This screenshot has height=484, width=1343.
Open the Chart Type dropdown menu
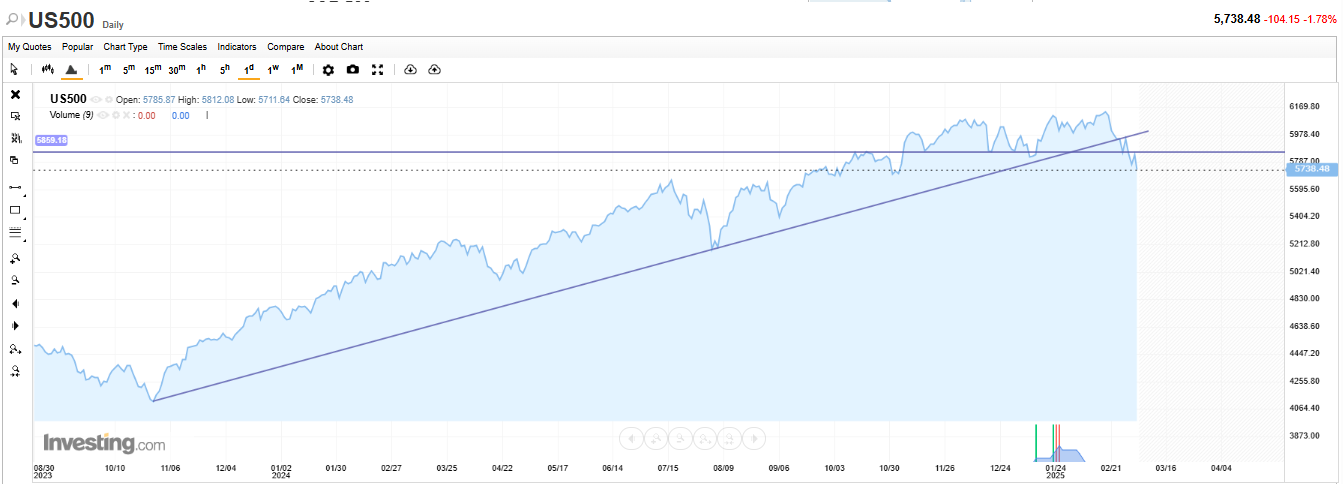click(x=125, y=47)
